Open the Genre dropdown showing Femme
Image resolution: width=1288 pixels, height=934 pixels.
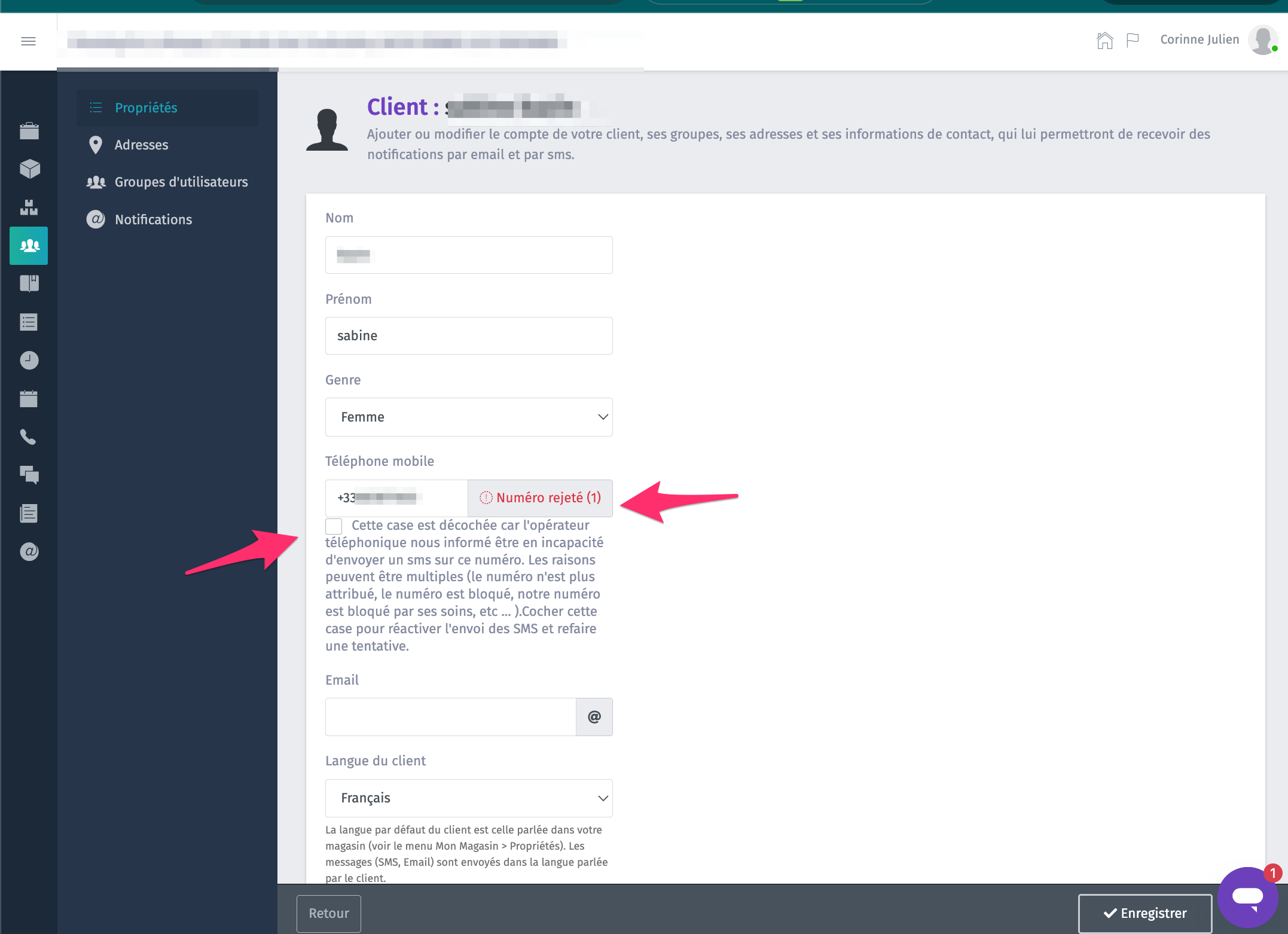click(469, 417)
